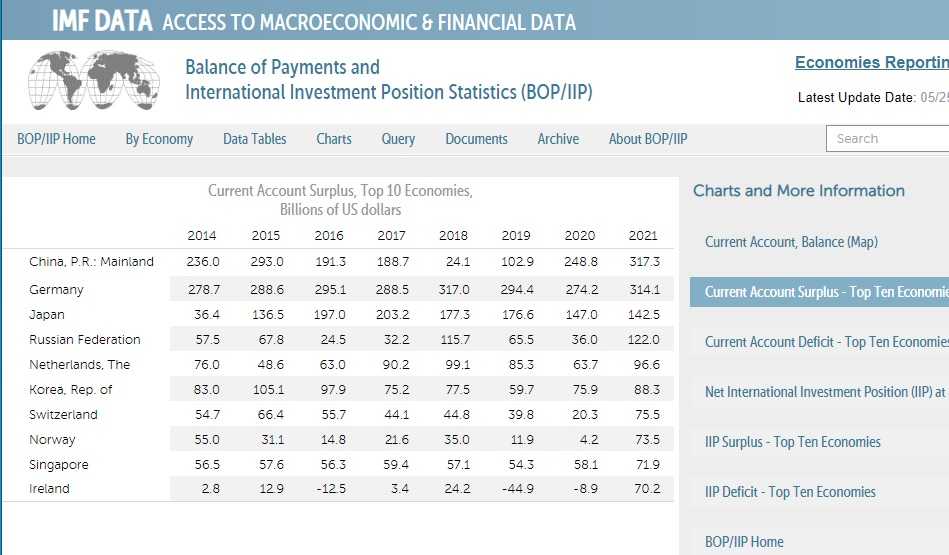Select the Archive navigation item
The width and height of the screenshot is (949, 555).
click(x=558, y=139)
